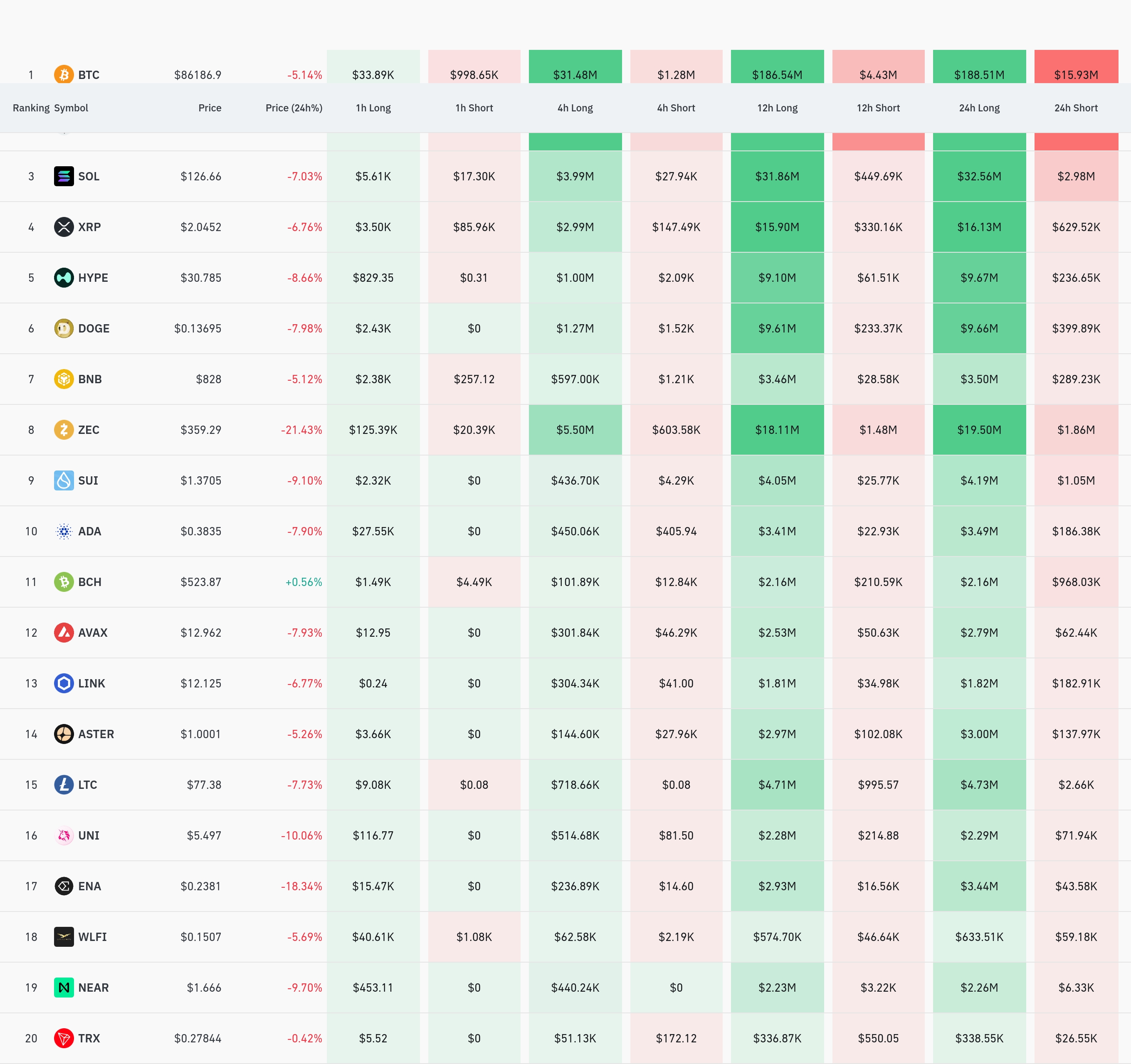Sort by Price (24h%) column header
This screenshot has height=1064, width=1131.
click(294, 108)
